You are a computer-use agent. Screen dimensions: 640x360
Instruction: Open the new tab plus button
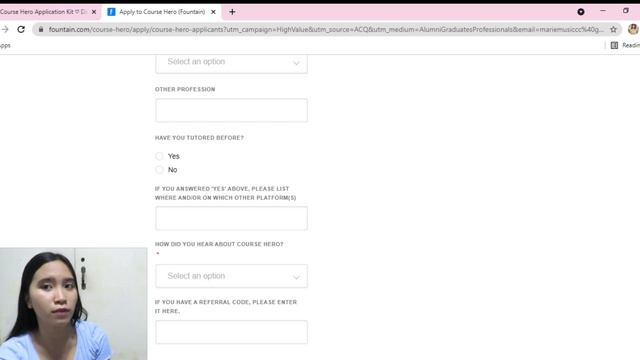pyautogui.click(x=232, y=12)
